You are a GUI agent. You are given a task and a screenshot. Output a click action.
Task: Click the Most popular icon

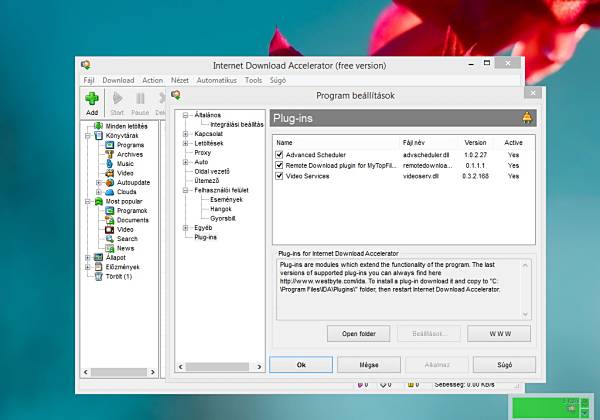[98, 201]
